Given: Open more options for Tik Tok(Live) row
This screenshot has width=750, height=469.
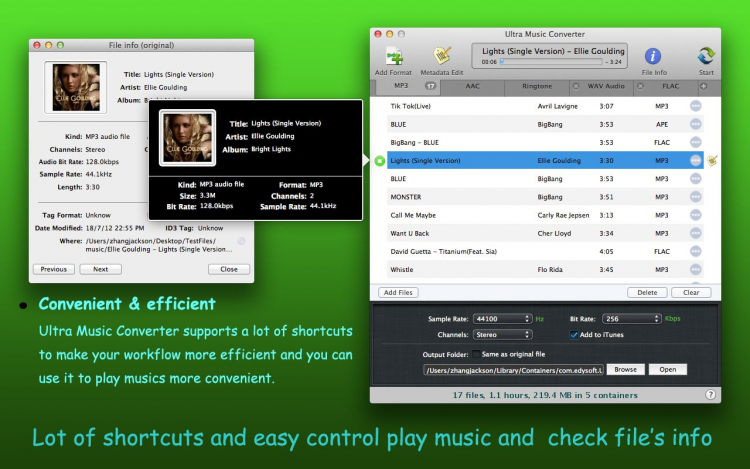Looking at the screenshot, I should coord(695,106).
